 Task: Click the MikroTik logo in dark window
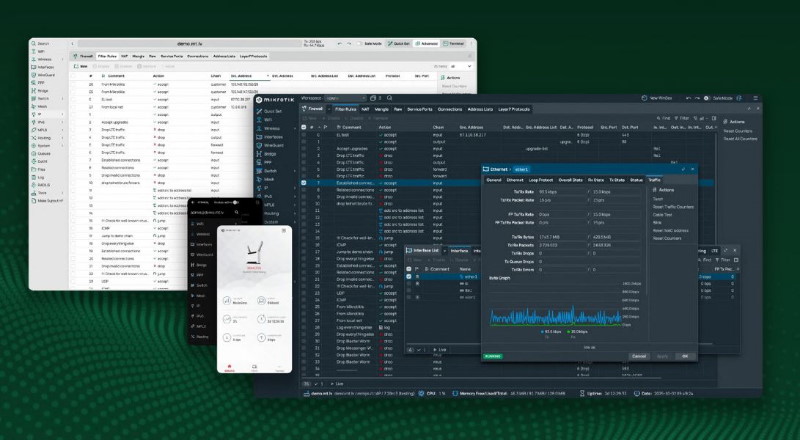(x=275, y=100)
